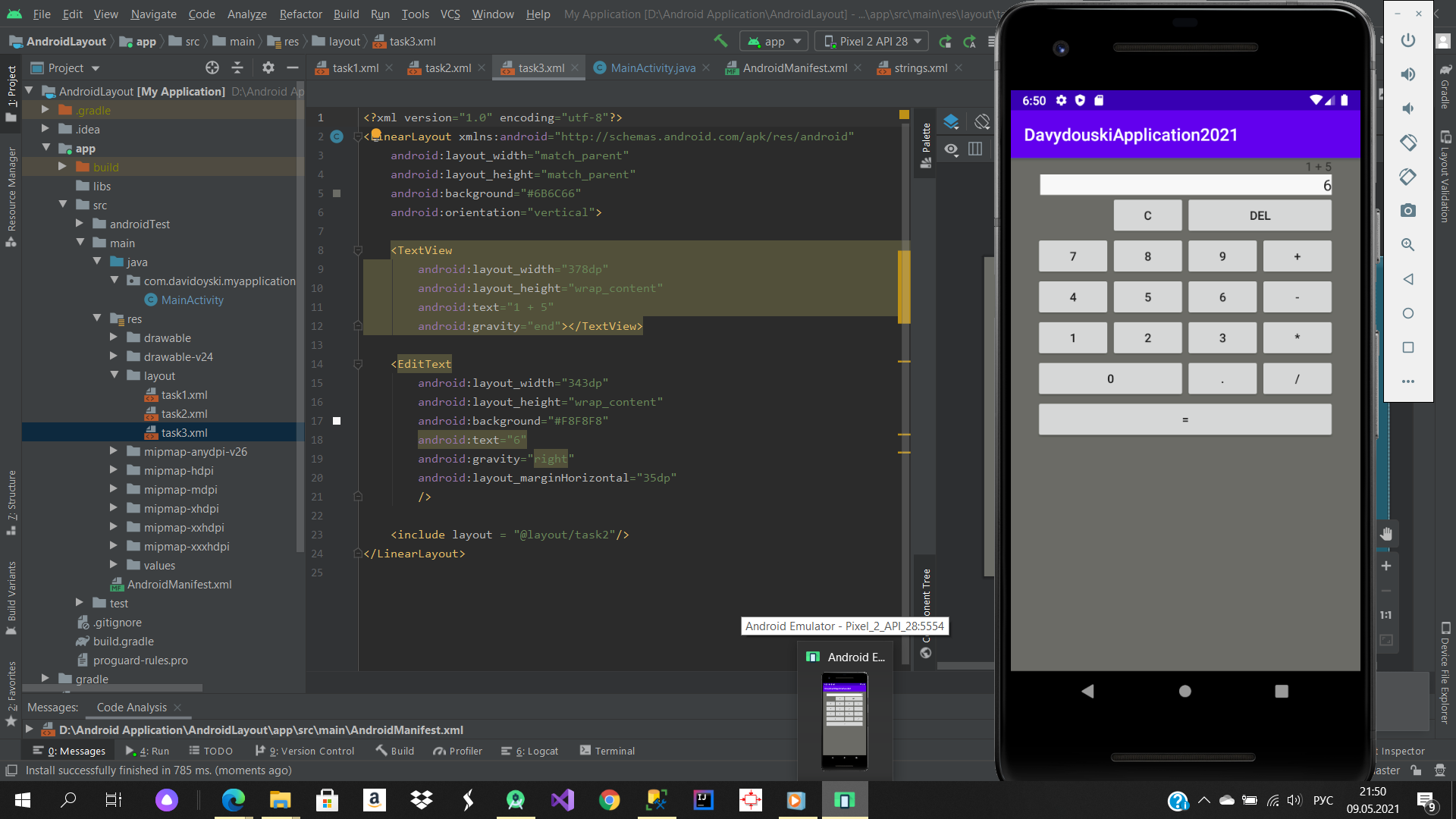The image size is (1456, 819).
Task: Collapse all nodes in the Project panel
Action: click(237, 67)
